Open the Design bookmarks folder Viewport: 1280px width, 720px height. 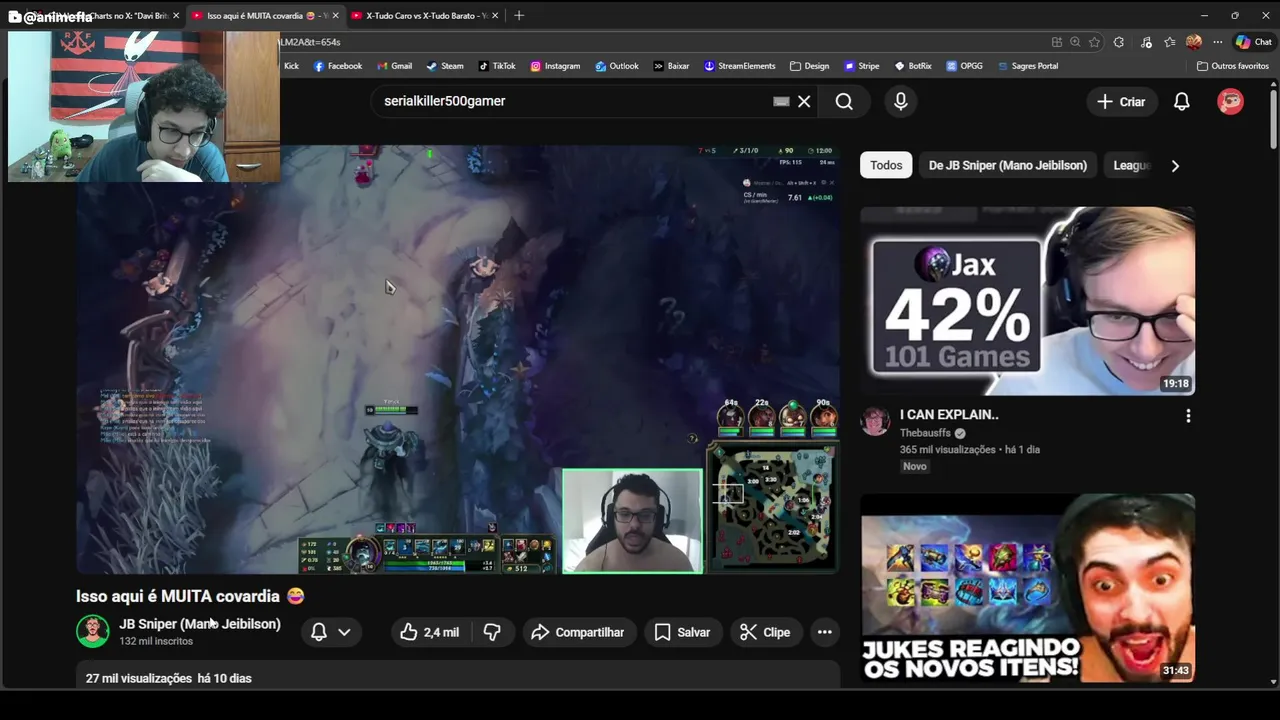click(809, 66)
